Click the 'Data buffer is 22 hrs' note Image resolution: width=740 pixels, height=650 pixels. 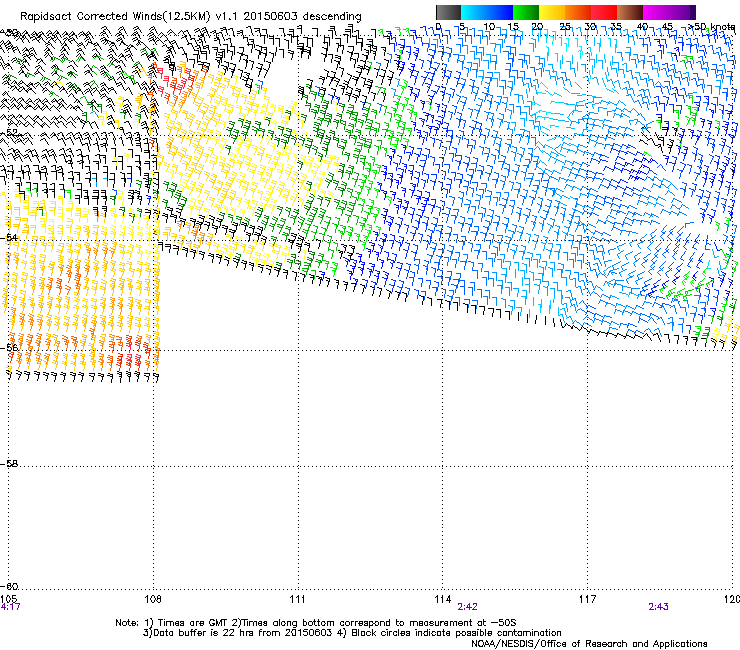point(352,633)
